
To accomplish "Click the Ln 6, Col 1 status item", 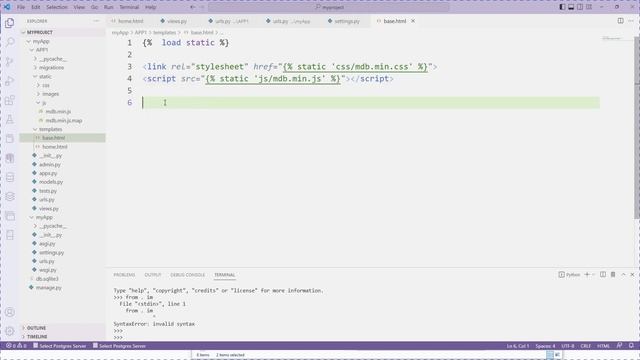I will [x=518, y=346].
